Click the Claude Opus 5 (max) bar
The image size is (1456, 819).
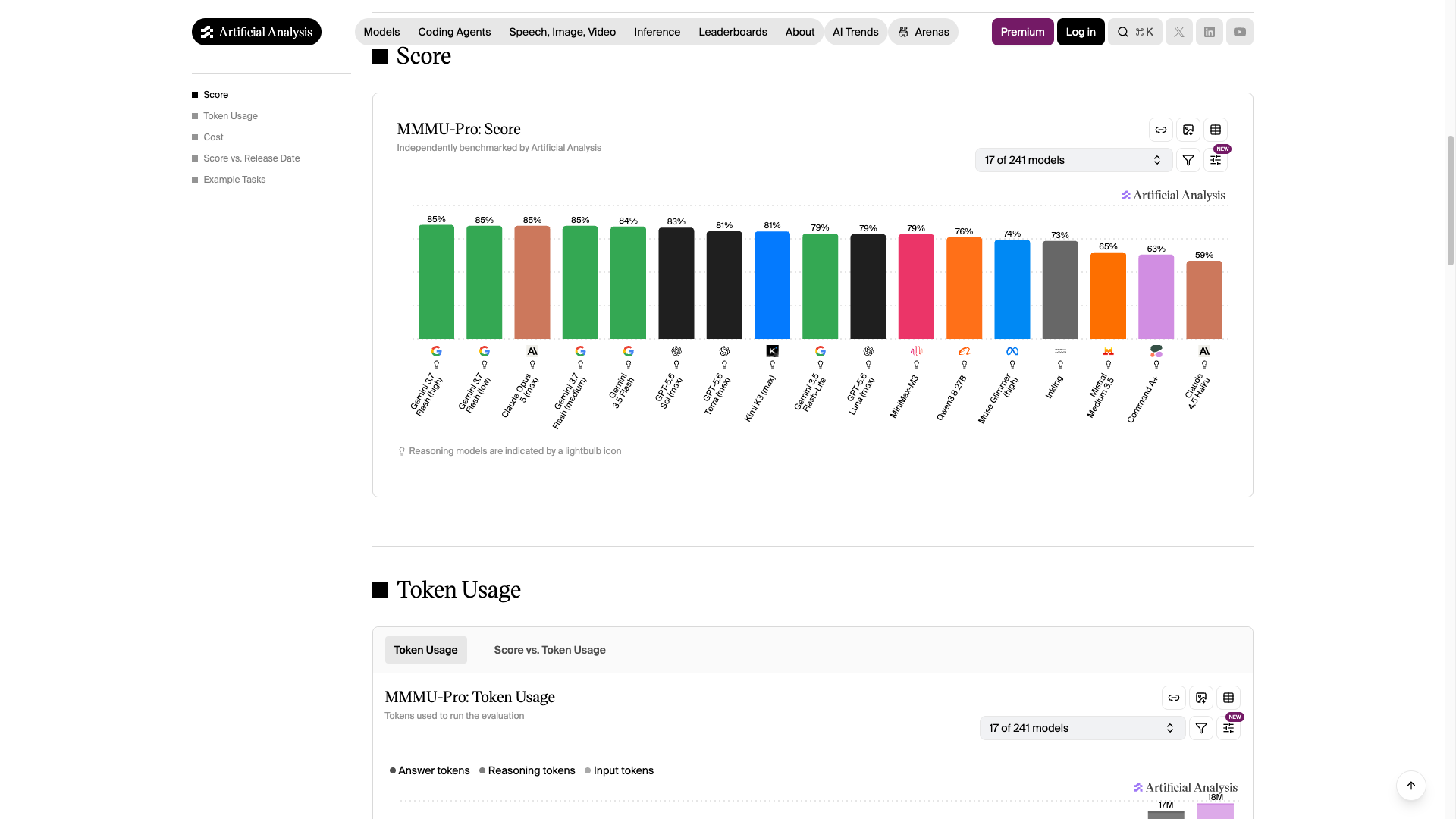532,282
